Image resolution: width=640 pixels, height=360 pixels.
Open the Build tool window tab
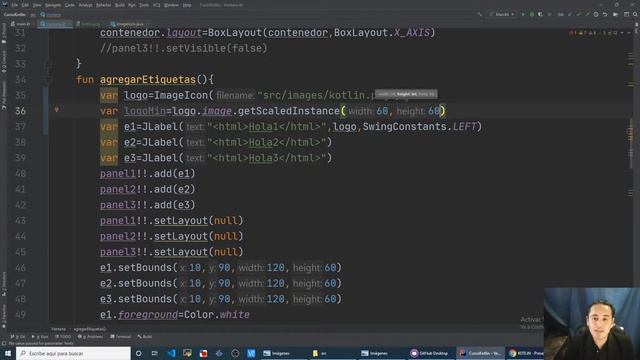(x=145, y=337)
